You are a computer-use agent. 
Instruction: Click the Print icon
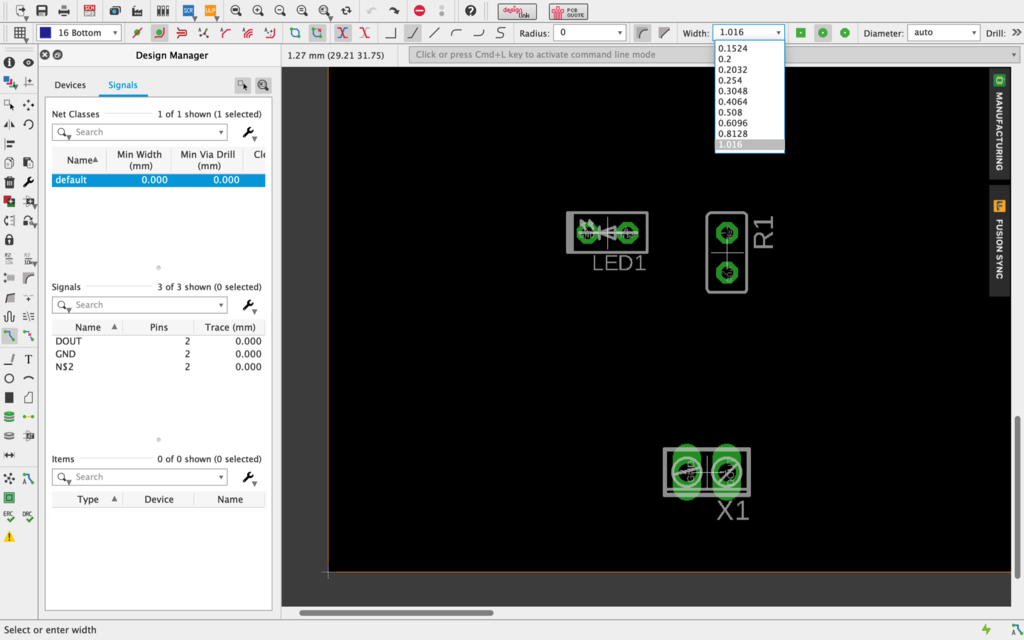tap(64, 10)
